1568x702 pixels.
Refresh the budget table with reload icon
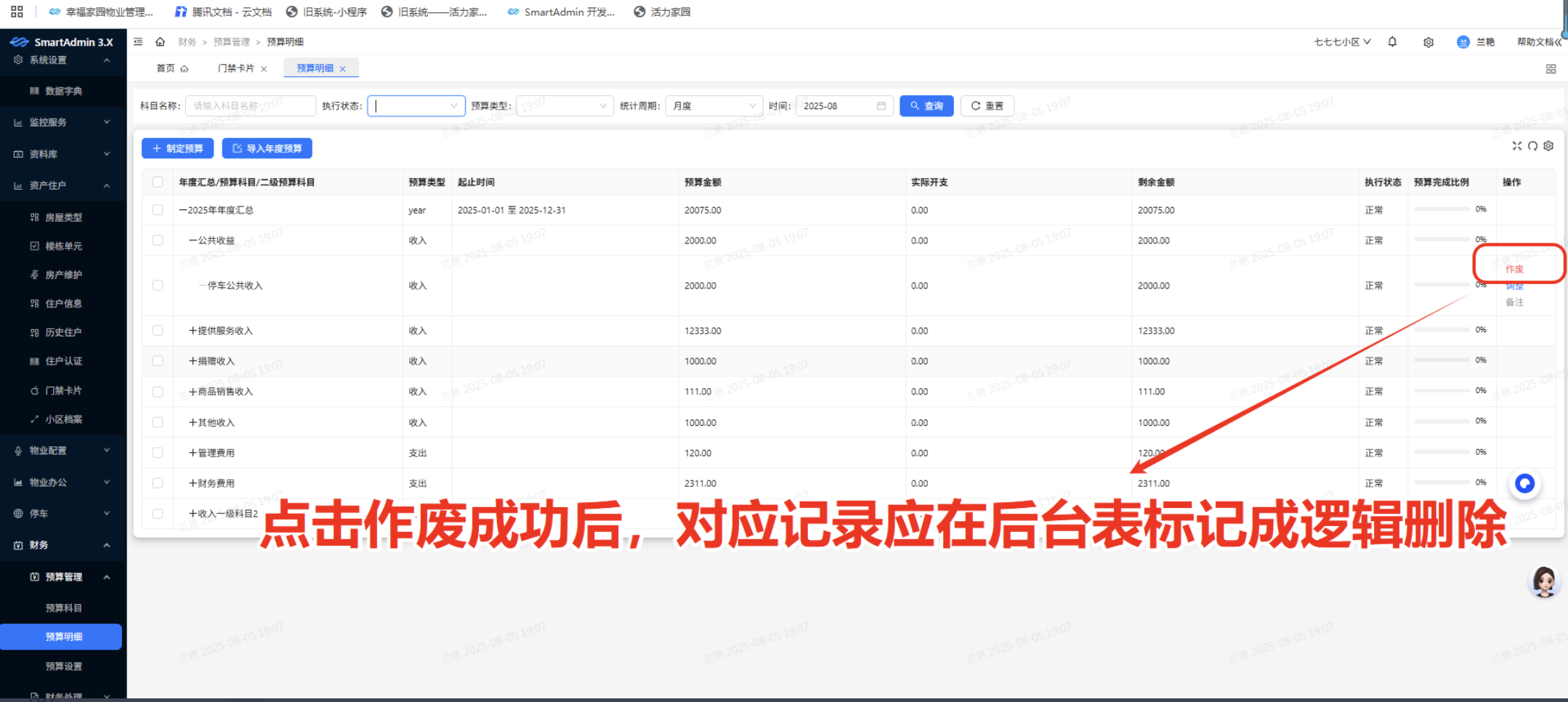1533,145
